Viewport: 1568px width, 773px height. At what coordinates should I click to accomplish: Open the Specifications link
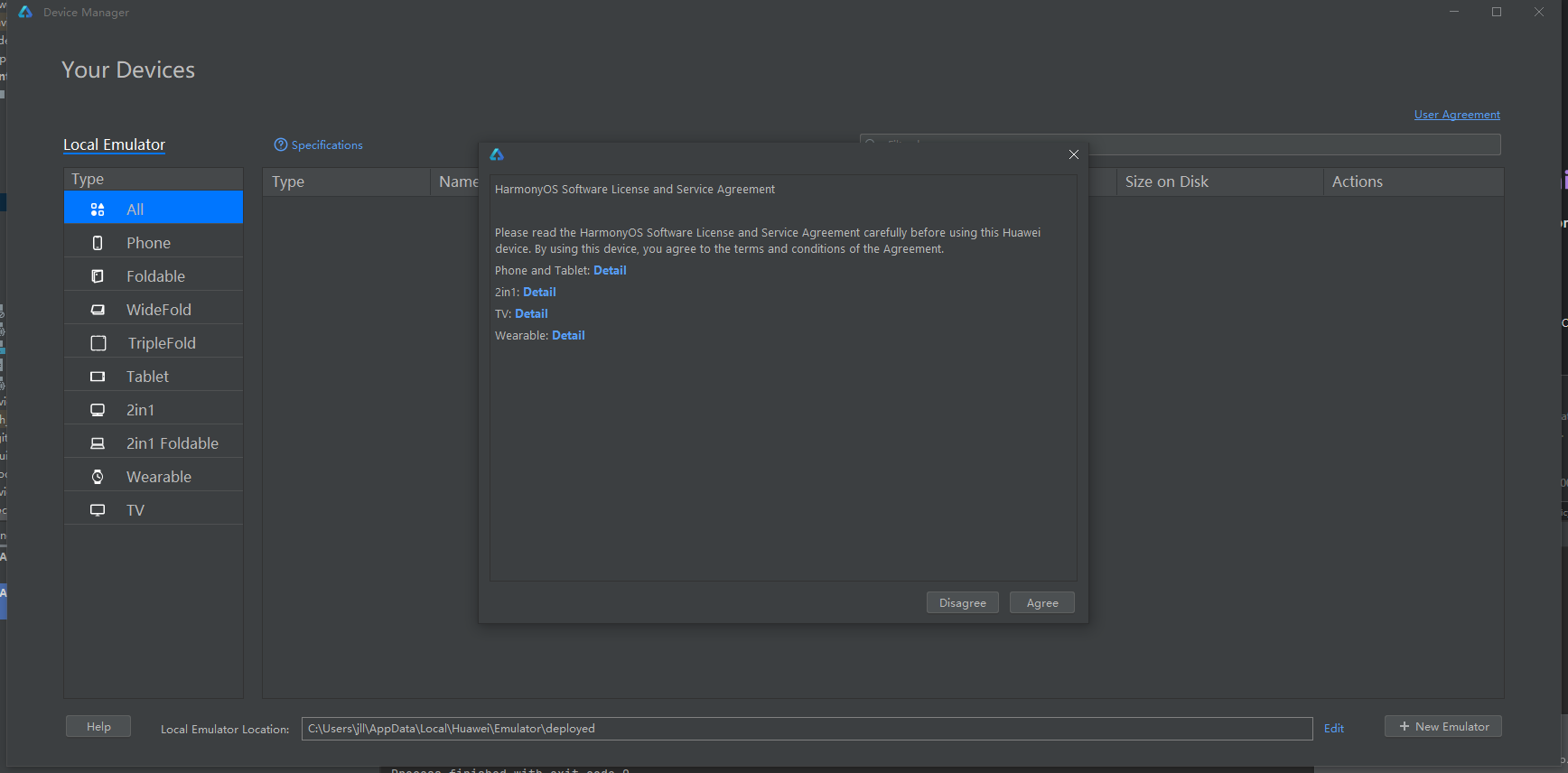point(327,144)
